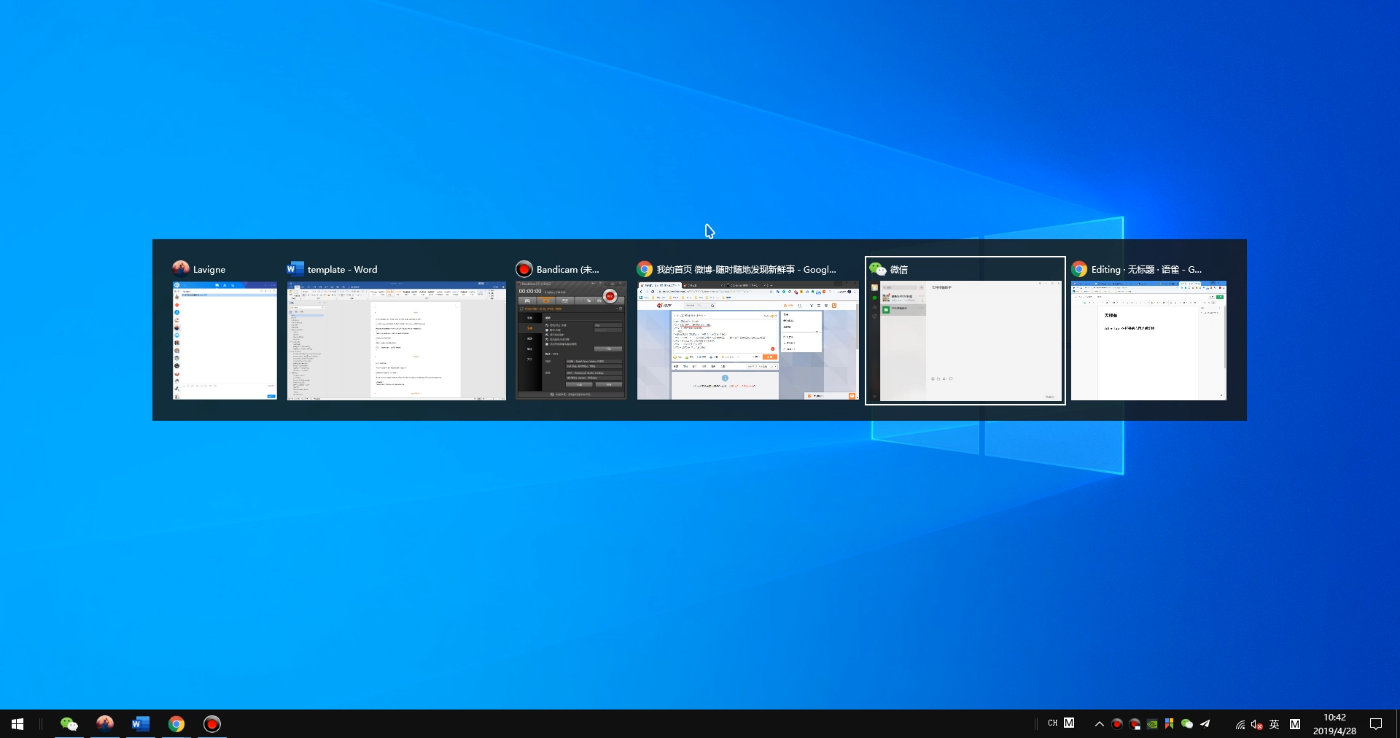Open Word from the taskbar
Viewport: 1400px width, 738px height.
[x=140, y=723]
